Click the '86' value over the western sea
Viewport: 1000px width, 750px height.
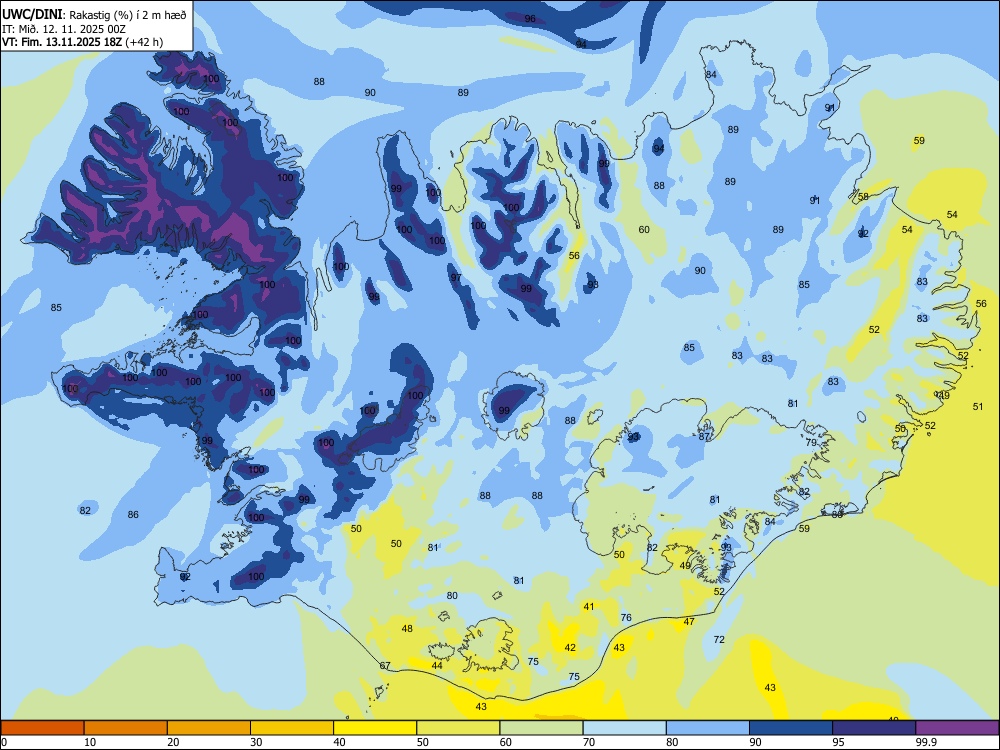[133, 515]
